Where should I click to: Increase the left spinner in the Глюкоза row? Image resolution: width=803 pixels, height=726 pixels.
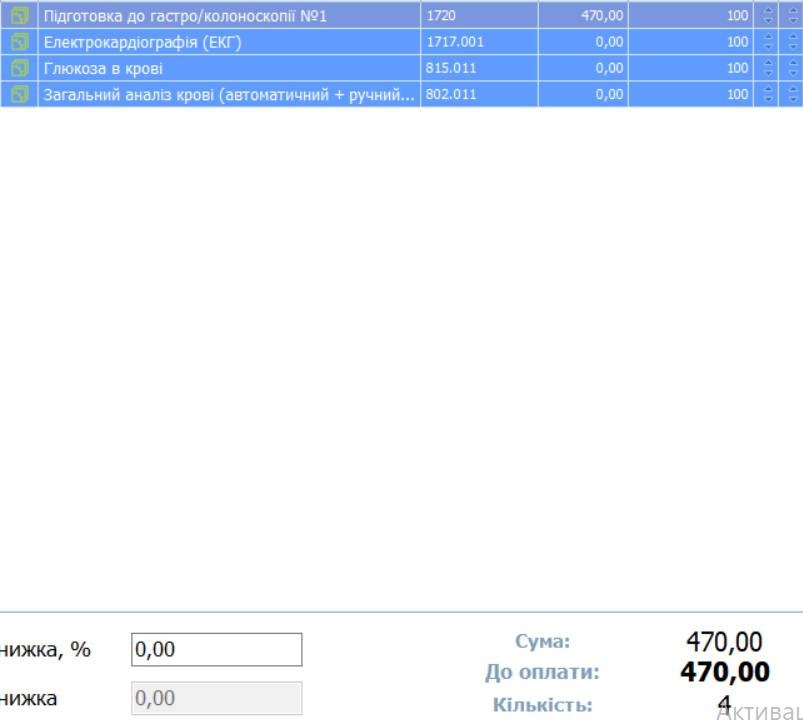tap(768, 63)
